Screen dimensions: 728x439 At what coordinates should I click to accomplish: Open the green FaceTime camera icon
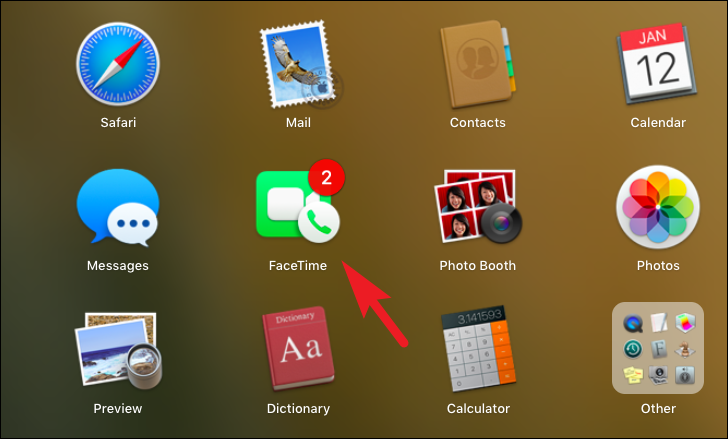coord(298,206)
